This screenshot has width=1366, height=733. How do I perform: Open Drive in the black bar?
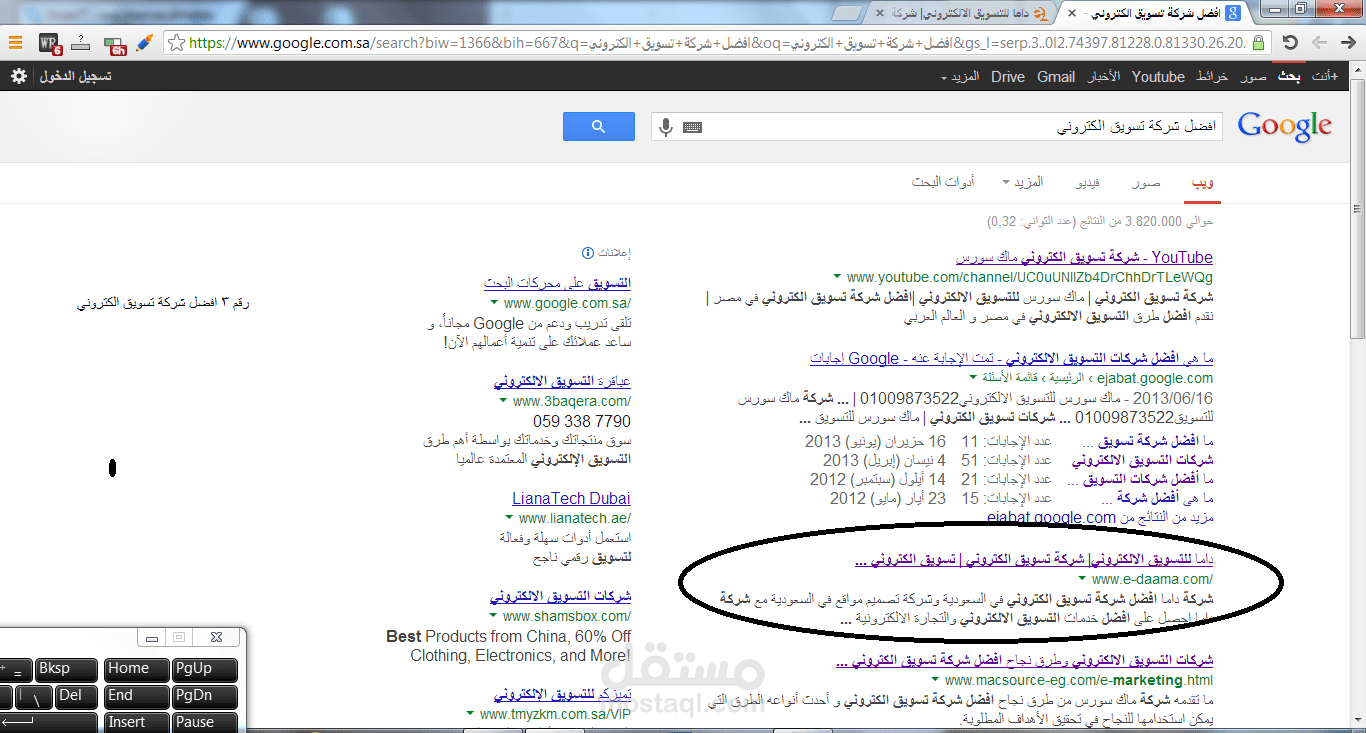click(1008, 77)
